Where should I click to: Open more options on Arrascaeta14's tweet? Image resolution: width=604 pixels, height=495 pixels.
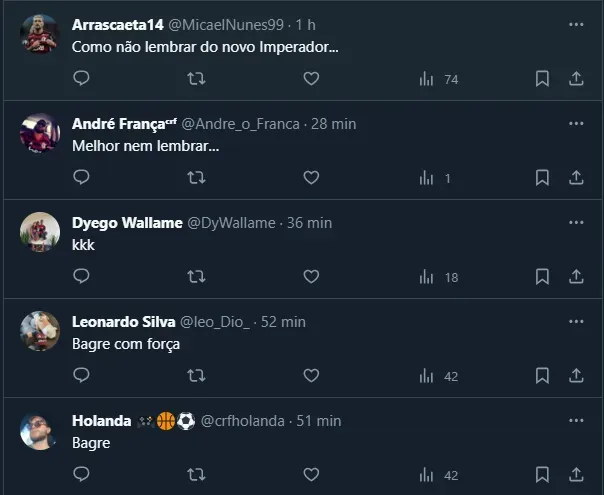pos(576,24)
